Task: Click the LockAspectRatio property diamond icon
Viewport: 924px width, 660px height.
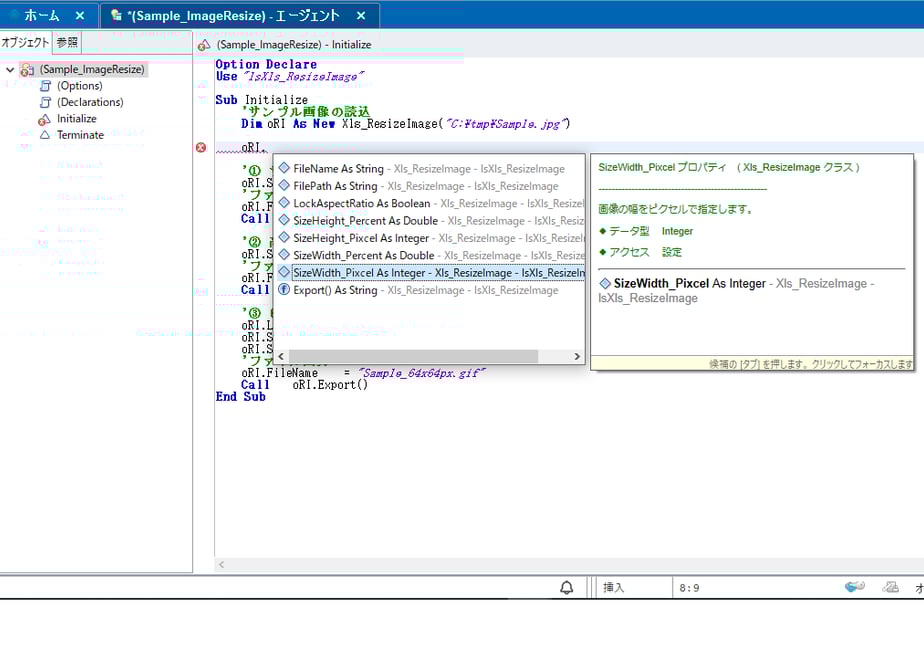Action: [x=284, y=203]
